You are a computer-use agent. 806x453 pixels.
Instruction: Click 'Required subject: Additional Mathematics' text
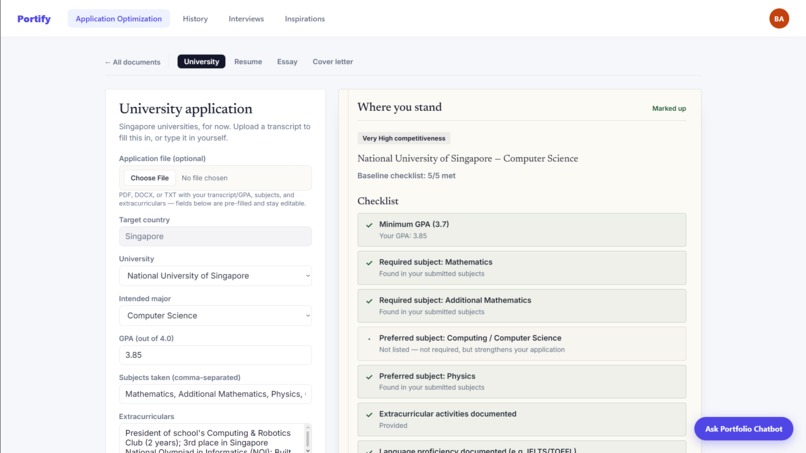point(455,300)
